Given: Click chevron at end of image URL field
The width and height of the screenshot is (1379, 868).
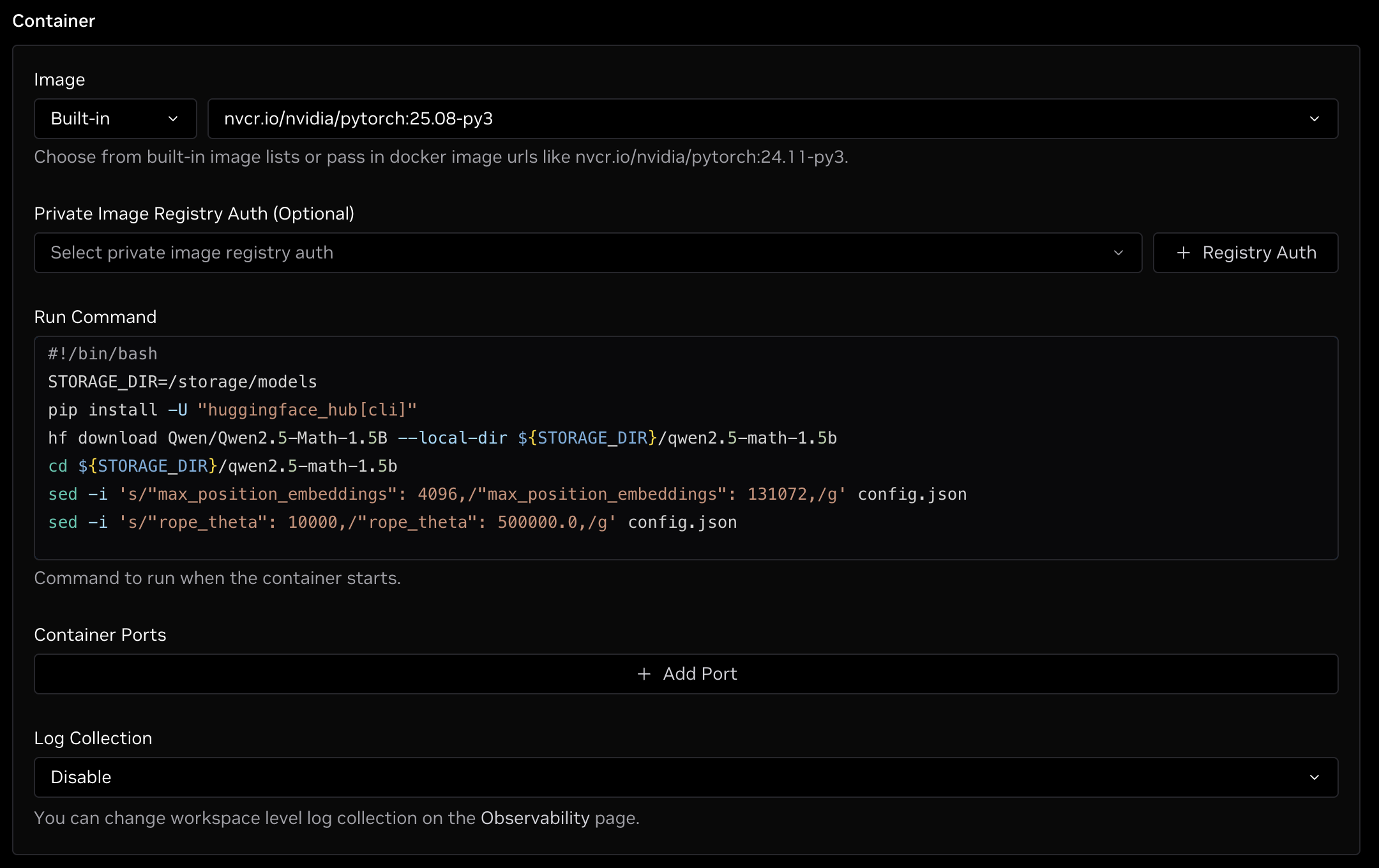Looking at the screenshot, I should pos(1314,119).
